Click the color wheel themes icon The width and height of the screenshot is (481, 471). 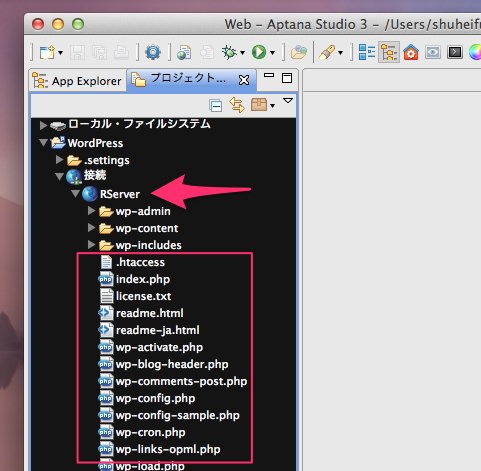click(x=475, y=52)
